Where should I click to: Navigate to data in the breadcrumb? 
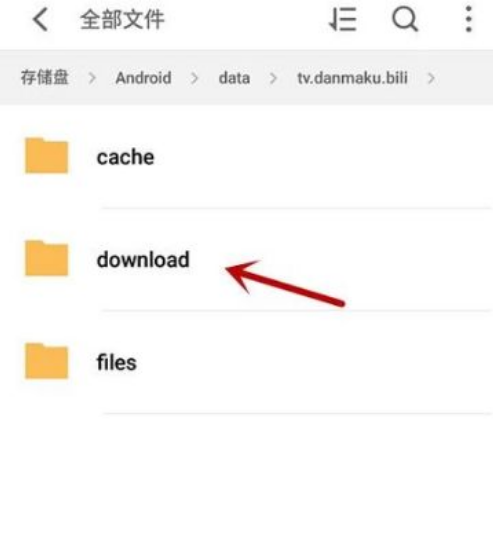pos(234,78)
